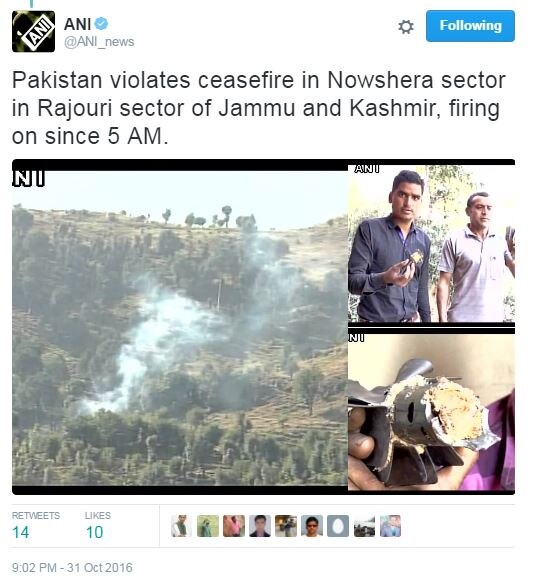Open the second avatar with green background
Viewport: 539px width, 579px height.
(207, 526)
